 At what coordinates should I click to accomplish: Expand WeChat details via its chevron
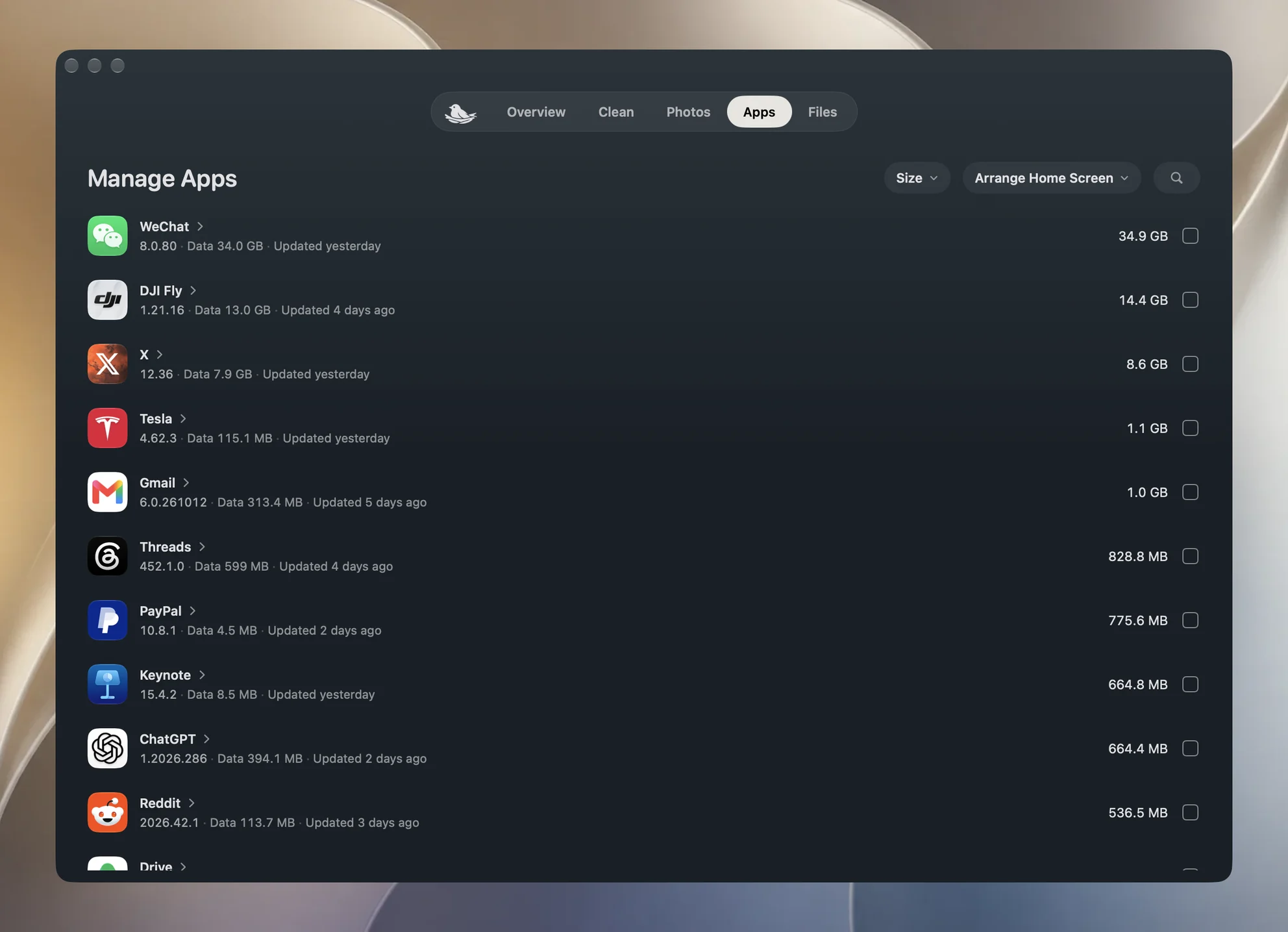[x=200, y=227]
